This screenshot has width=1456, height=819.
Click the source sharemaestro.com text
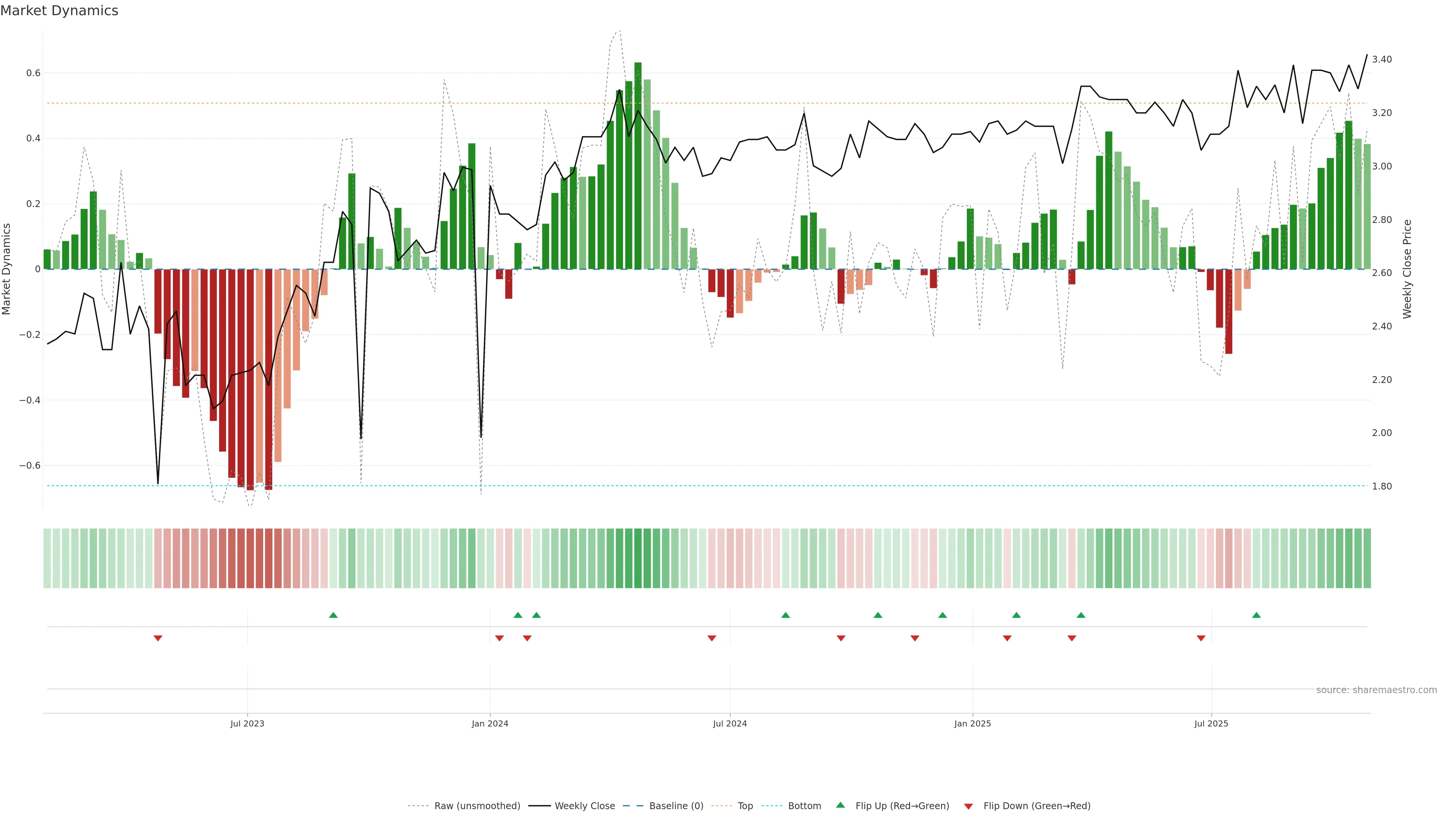[x=1376, y=690]
